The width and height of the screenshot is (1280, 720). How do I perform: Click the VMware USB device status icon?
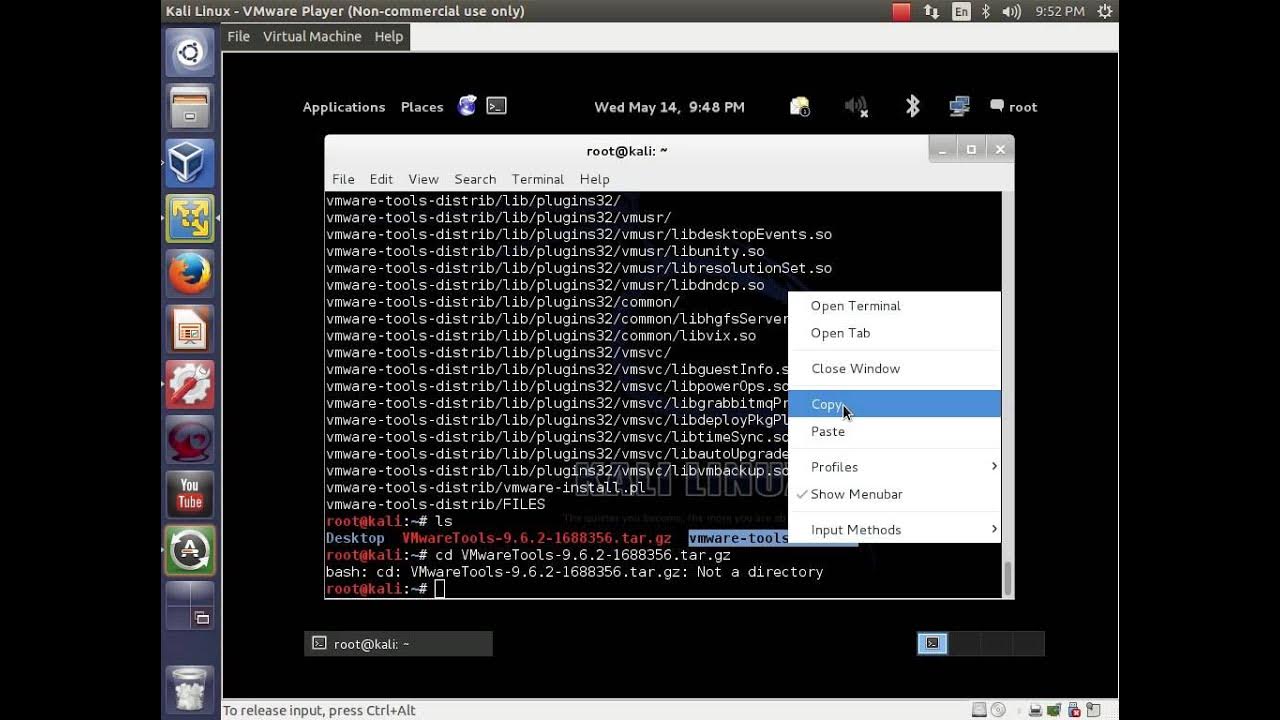1073,710
